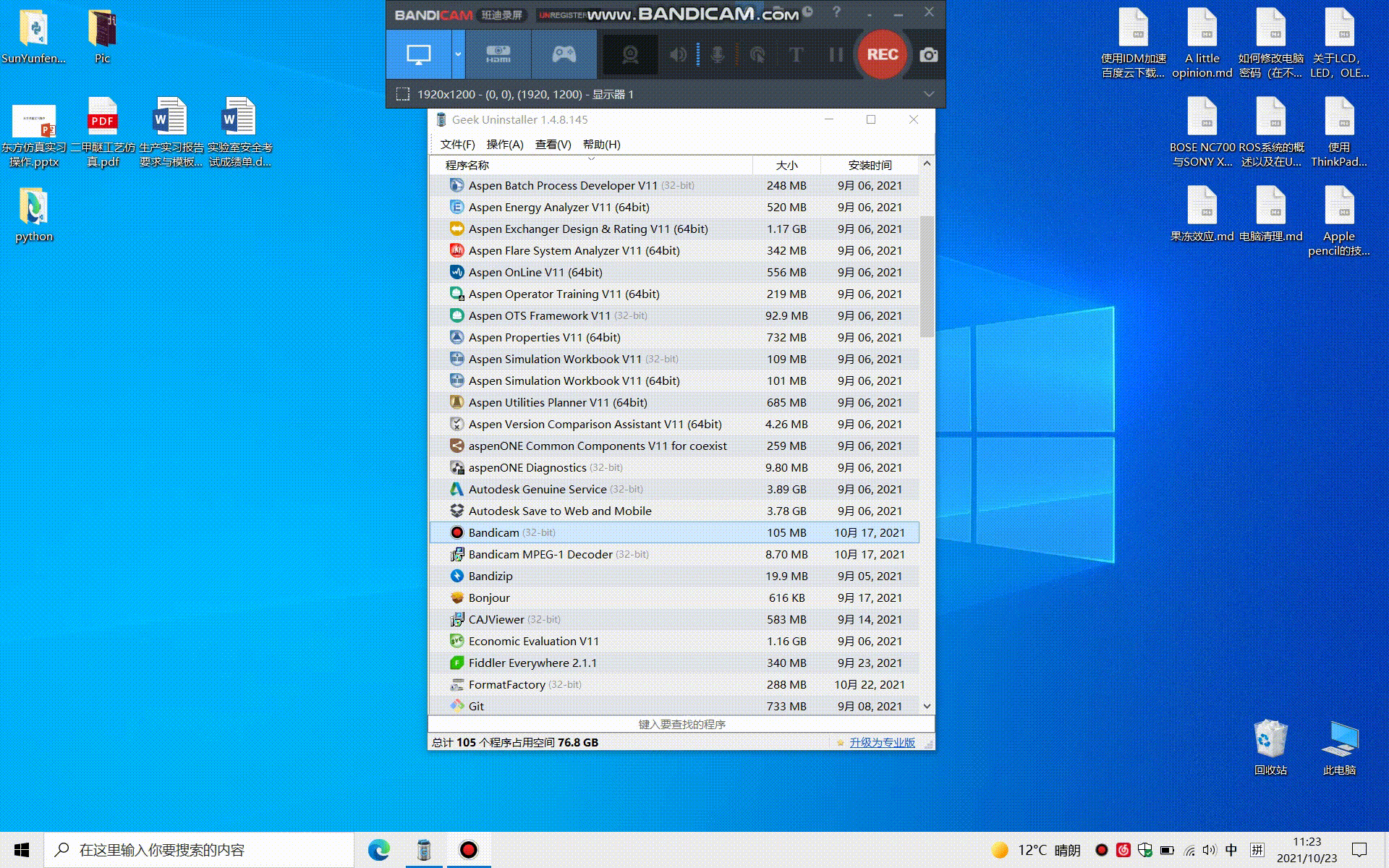Select screen recording mode monitor icon

[419, 54]
